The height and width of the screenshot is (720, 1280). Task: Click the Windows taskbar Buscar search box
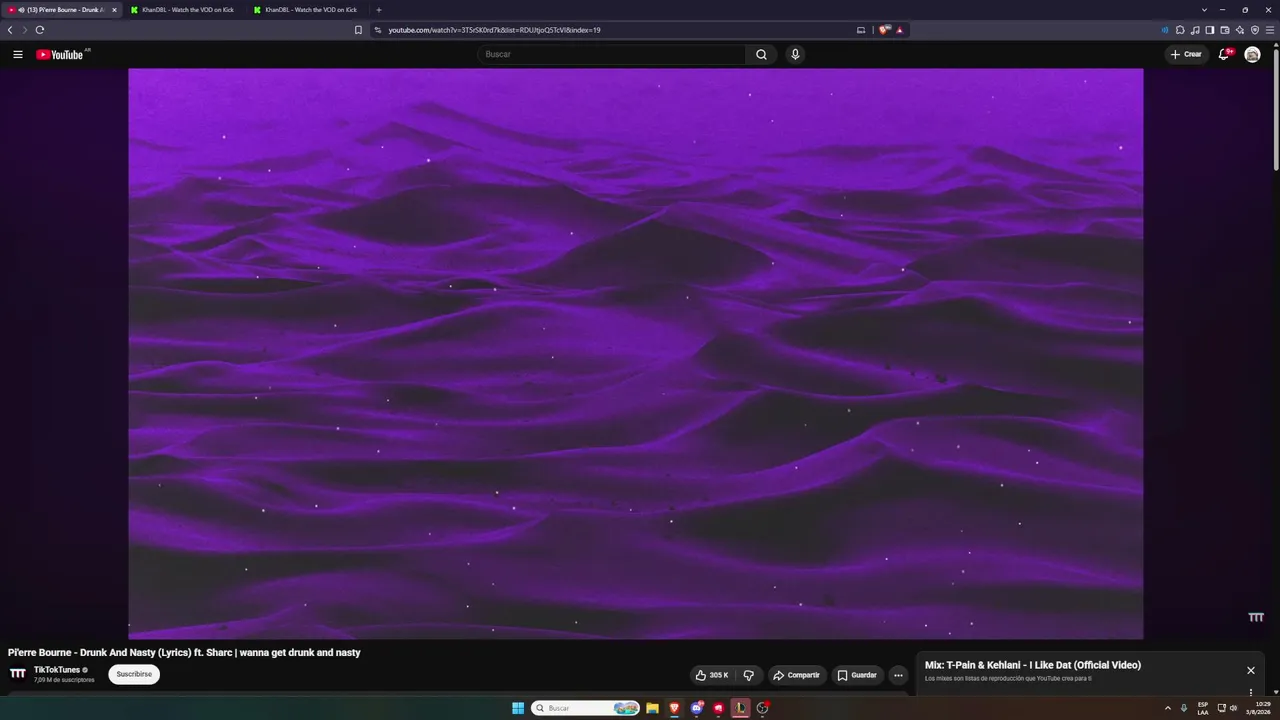585,708
